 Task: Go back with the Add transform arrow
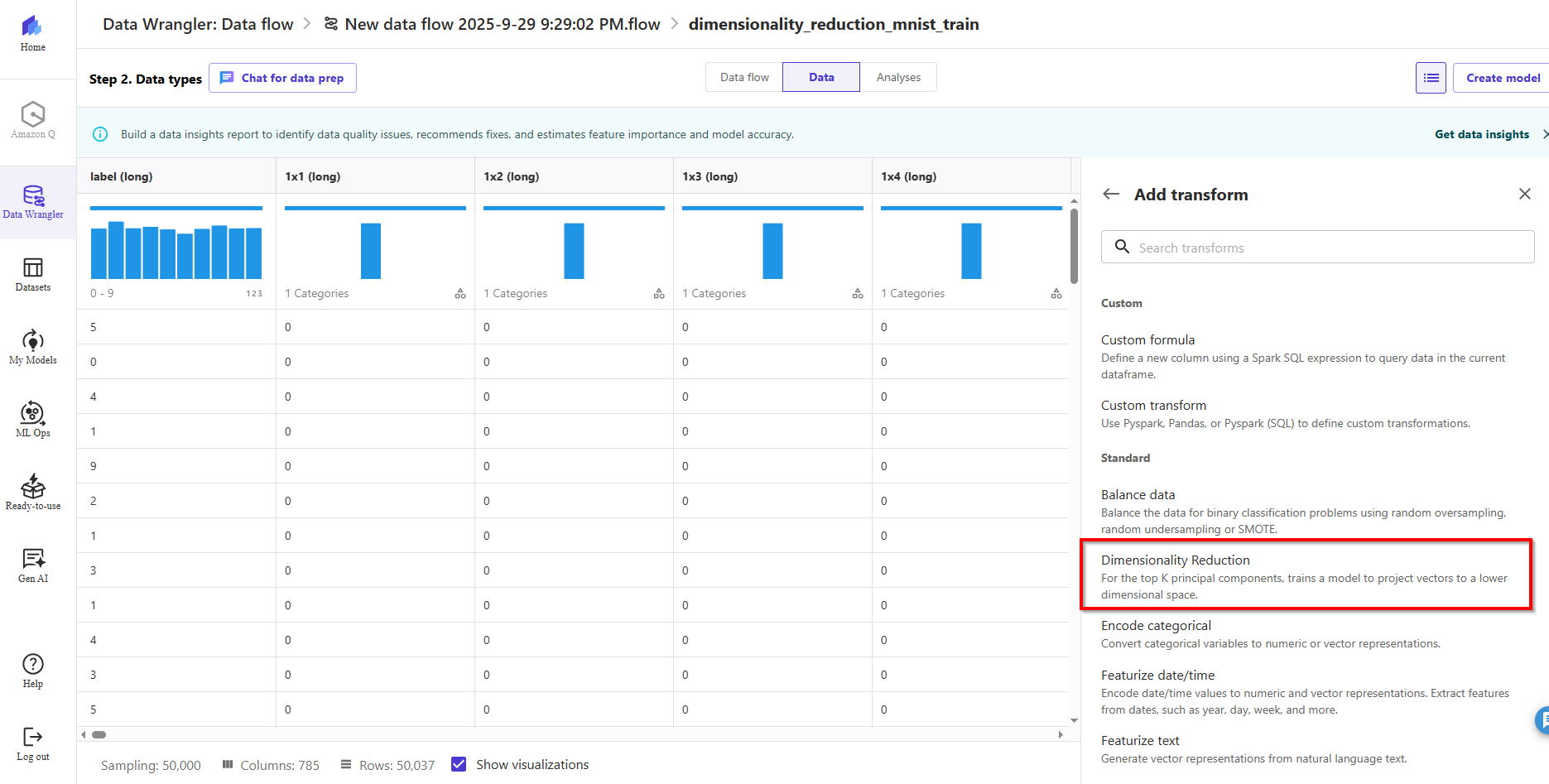(x=1111, y=195)
